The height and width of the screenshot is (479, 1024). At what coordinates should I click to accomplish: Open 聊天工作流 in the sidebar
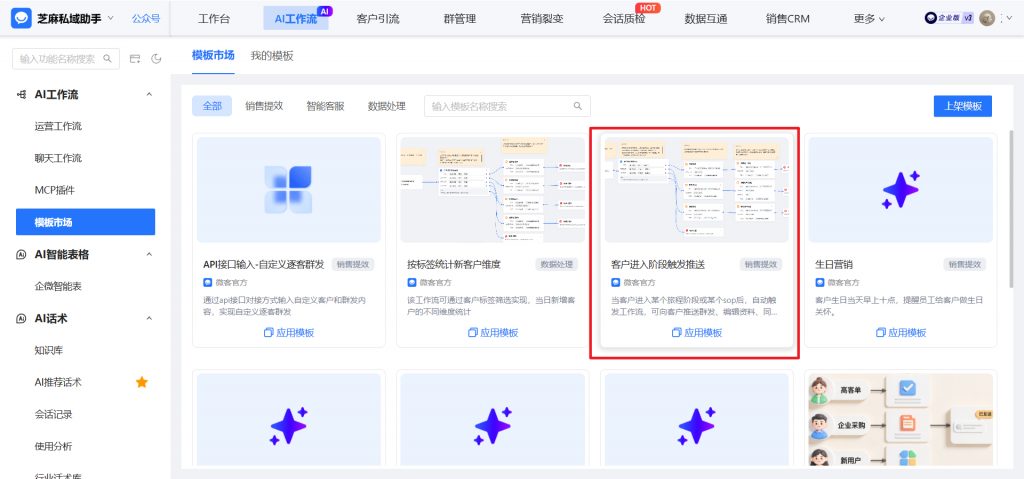click(58, 158)
